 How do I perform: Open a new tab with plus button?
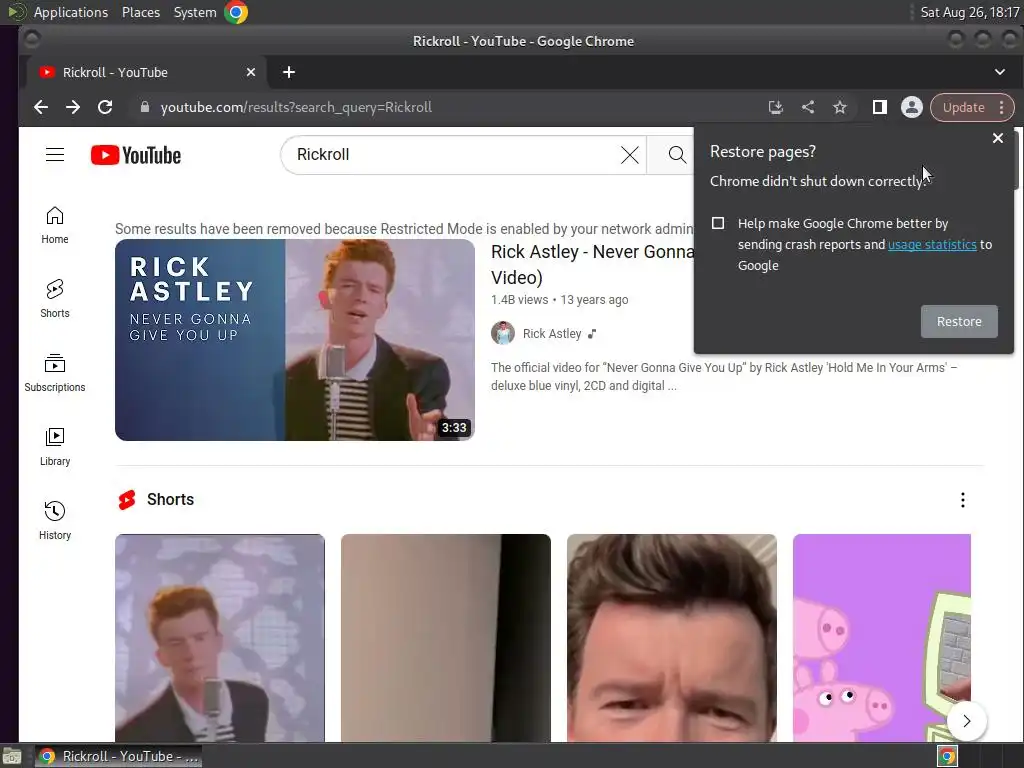[x=289, y=72]
